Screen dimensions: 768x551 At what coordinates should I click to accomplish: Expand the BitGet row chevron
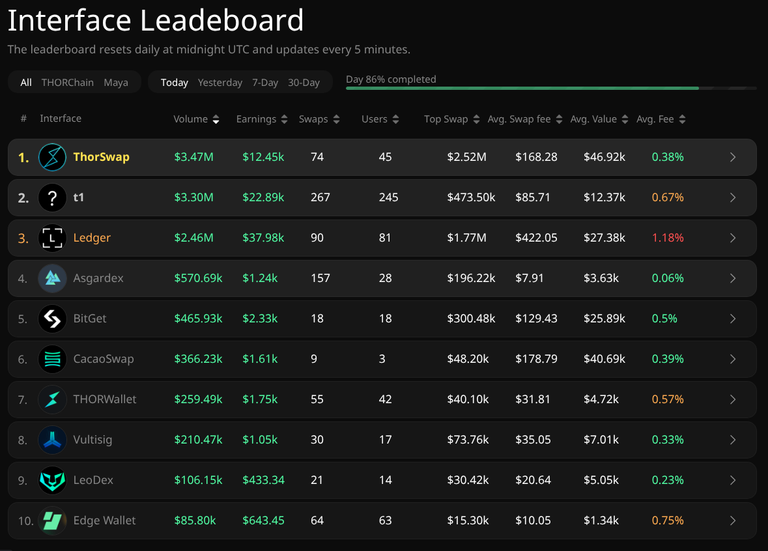coord(733,319)
